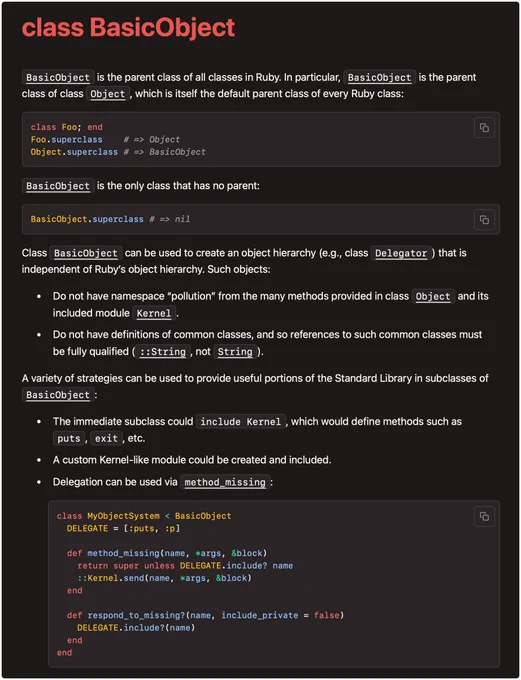Follow the Object link in 'class of class'
This screenshot has width=521, height=680.
(x=108, y=94)
